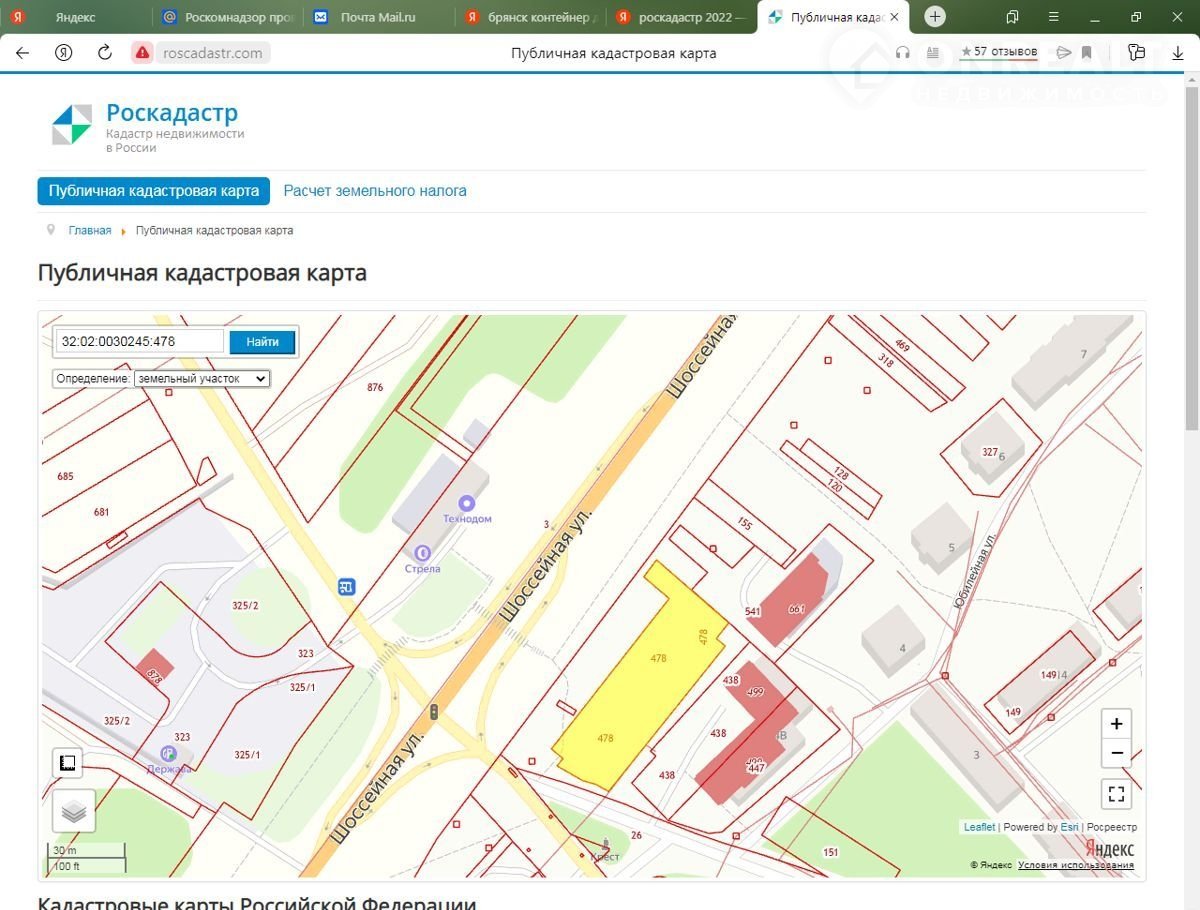Enter fullscreen map view

click(x=1116, y=795)
